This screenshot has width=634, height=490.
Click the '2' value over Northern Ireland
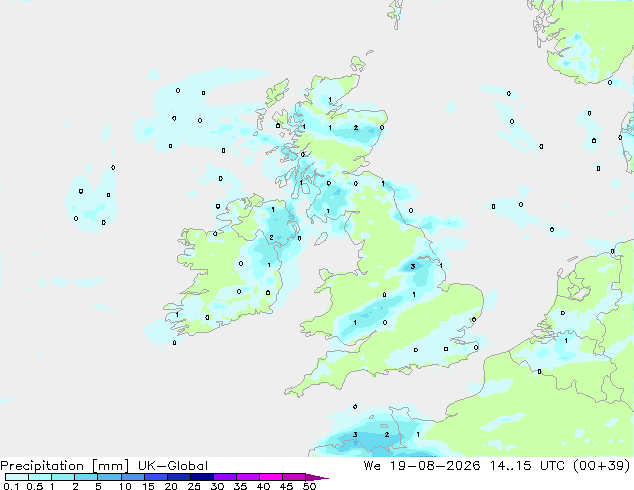(x=271, y=238)
